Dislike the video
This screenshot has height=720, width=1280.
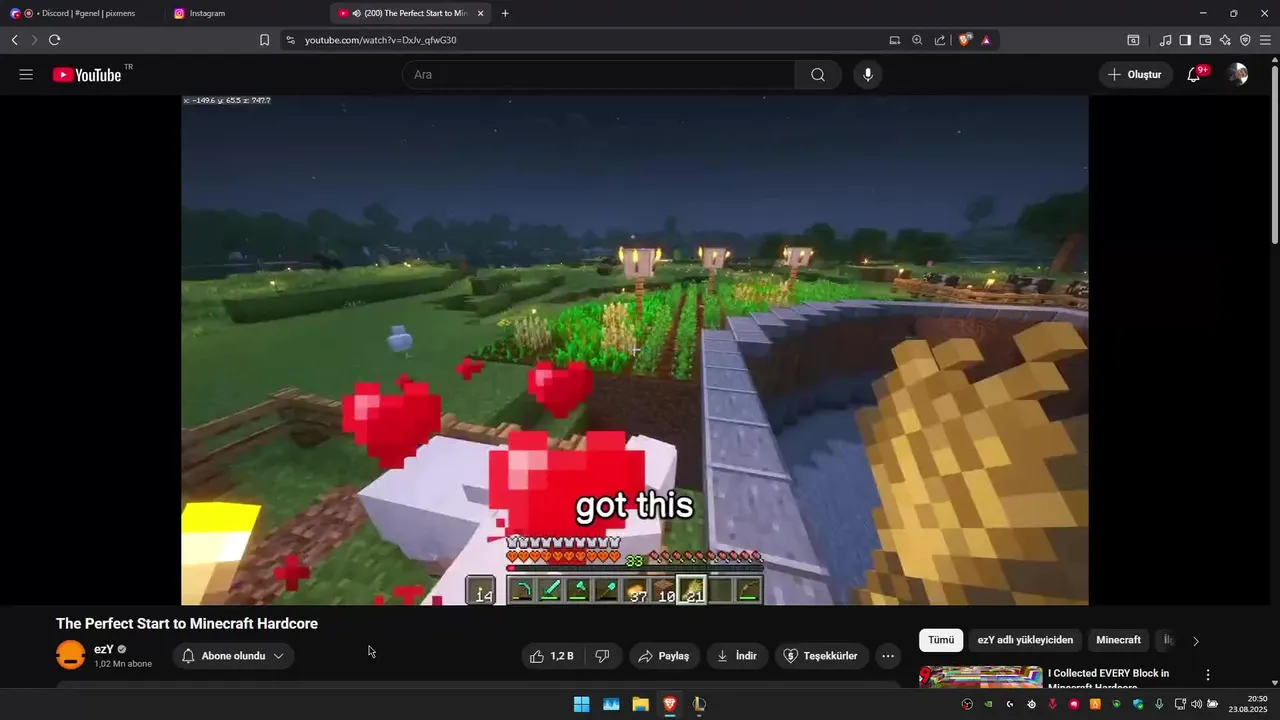pos(602,656)
